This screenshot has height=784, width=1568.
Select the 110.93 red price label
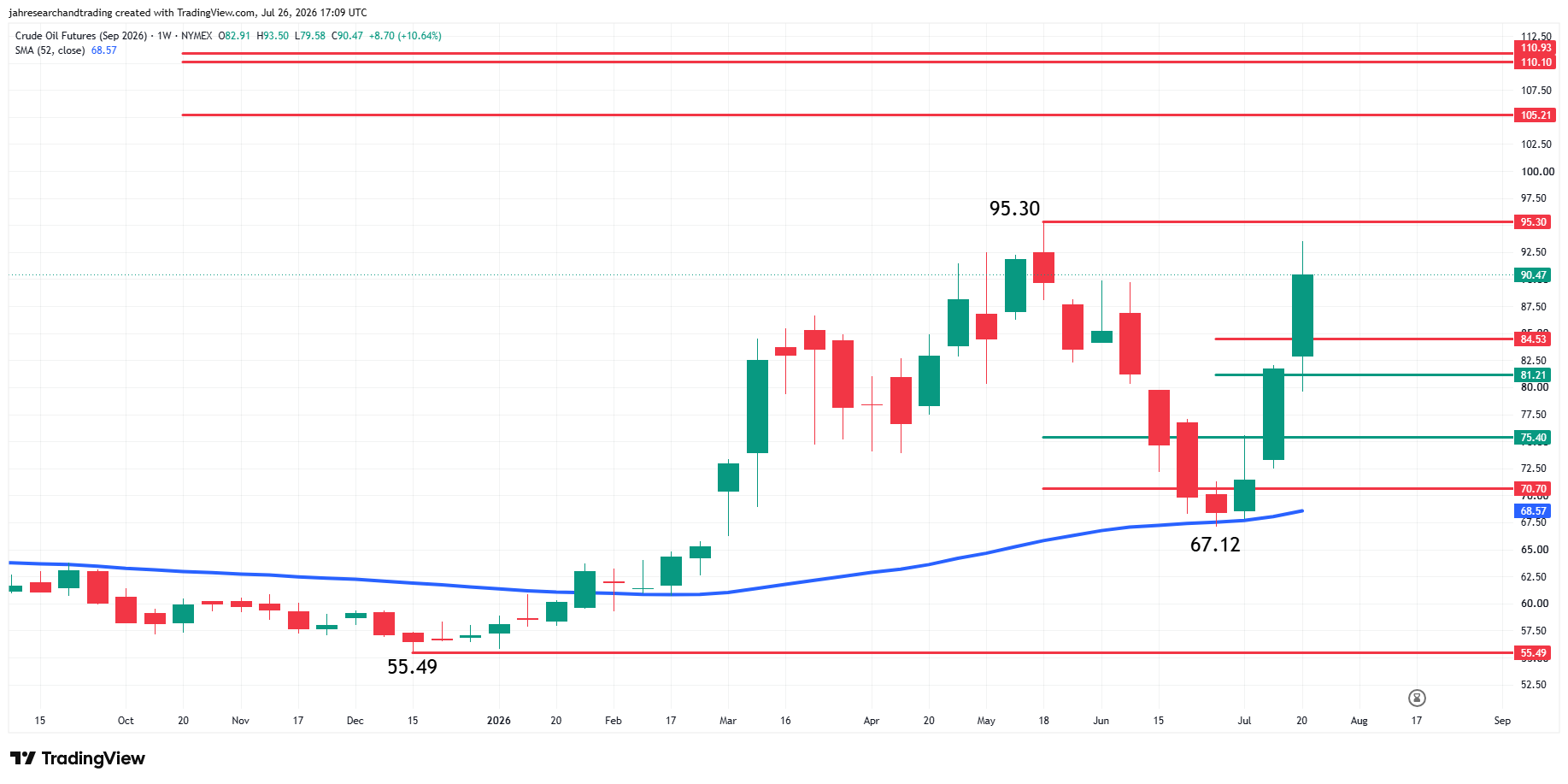pos(1536,48)
